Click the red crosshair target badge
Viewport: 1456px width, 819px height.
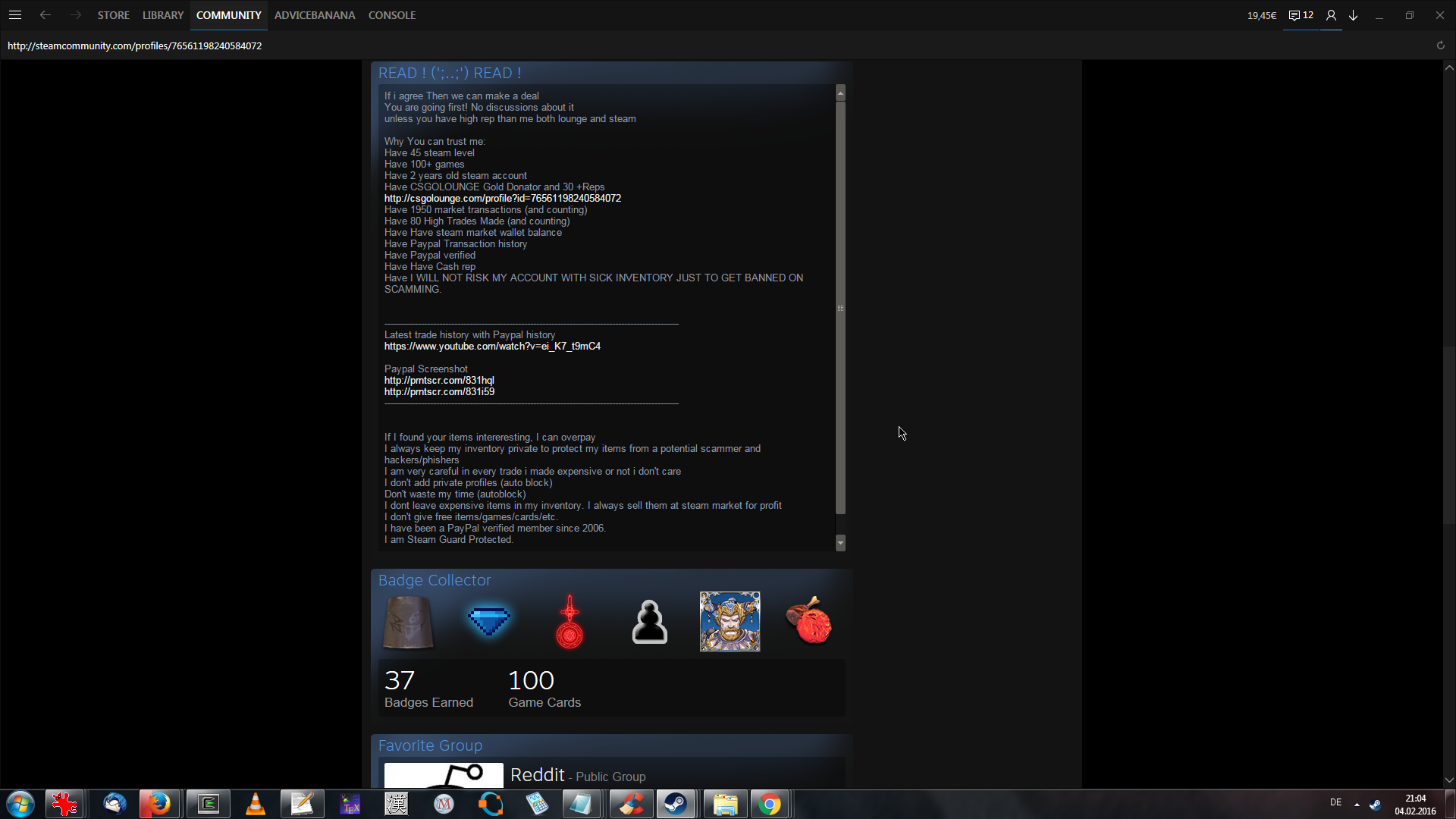pyautogui.click(x=570, y=621)
